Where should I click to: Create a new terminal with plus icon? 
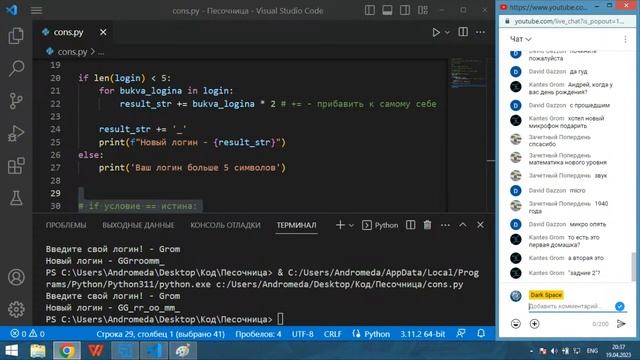tap(340, 225)
